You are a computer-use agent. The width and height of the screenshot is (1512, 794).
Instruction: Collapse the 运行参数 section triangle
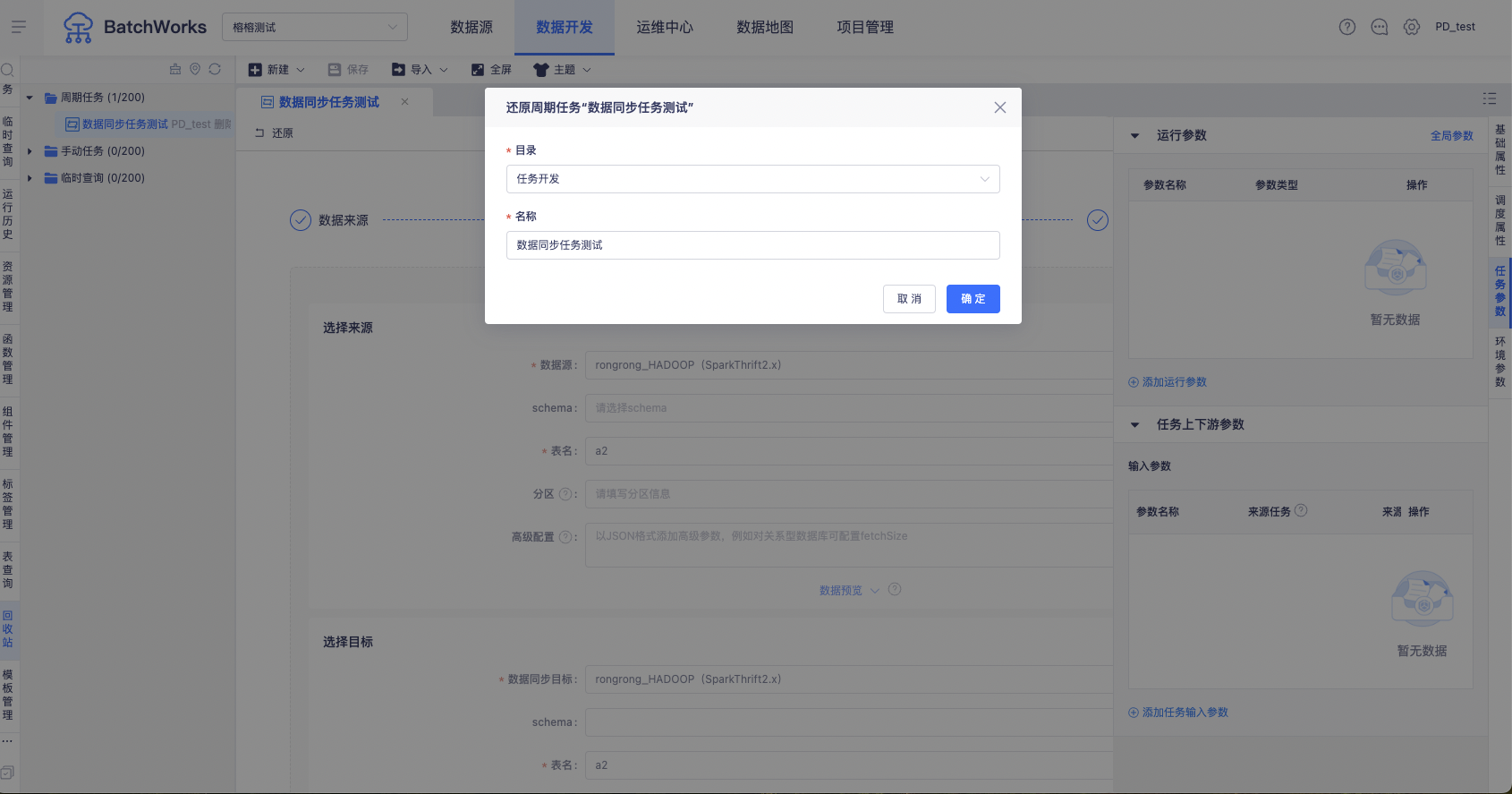pos(1135,136)
